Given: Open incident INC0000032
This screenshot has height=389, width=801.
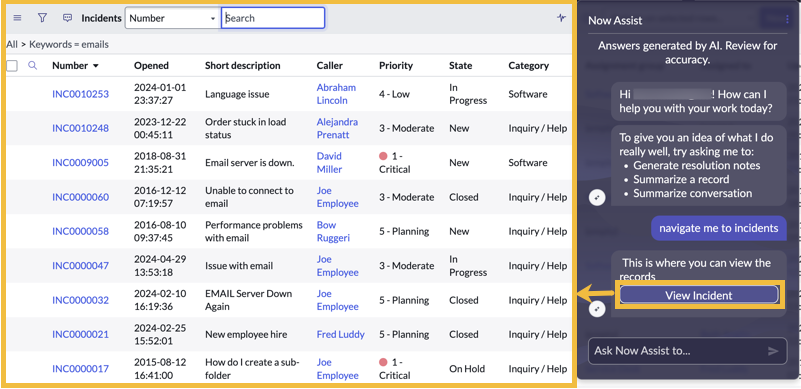Looking at the screenshot, I should tap(80, 300).
